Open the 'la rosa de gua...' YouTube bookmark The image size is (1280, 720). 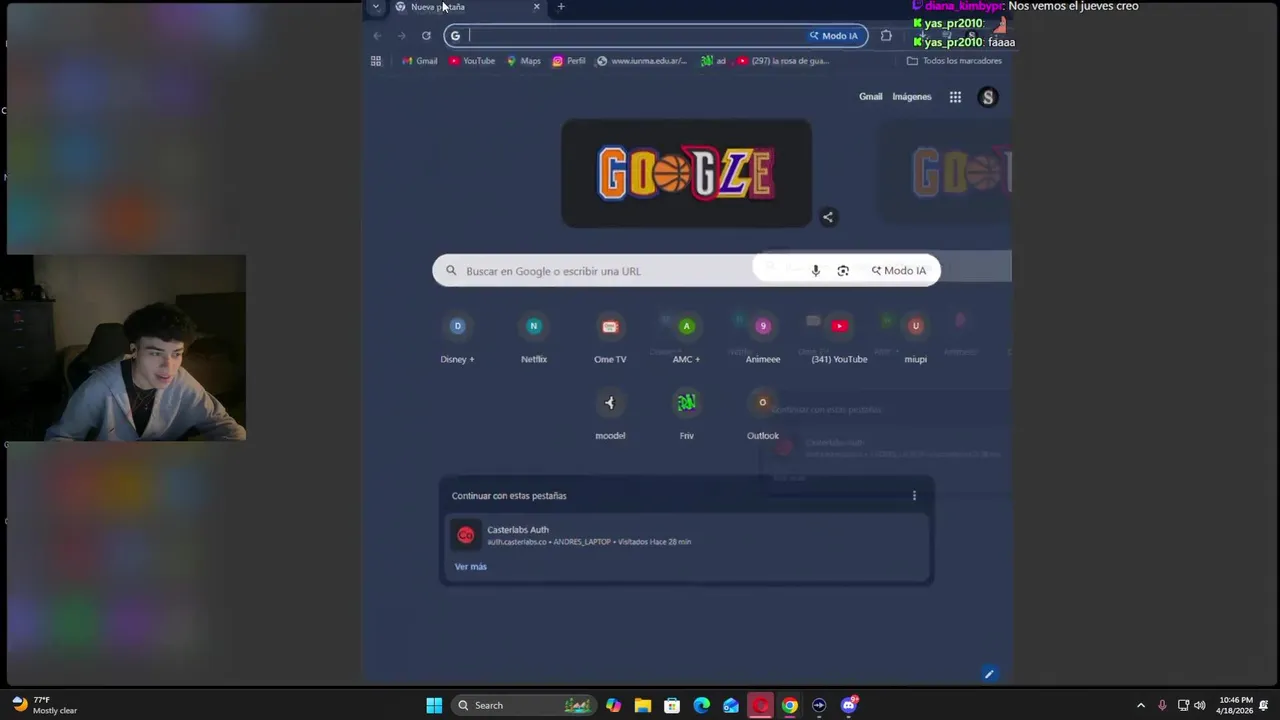coord(783,61)
